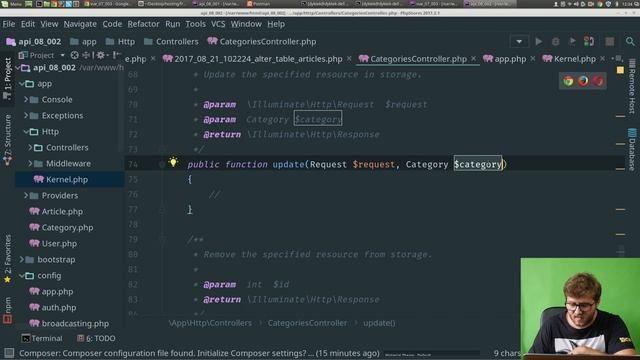The image size is (640, 360).
Task: Collapse the Http folder
Action: 26,131
